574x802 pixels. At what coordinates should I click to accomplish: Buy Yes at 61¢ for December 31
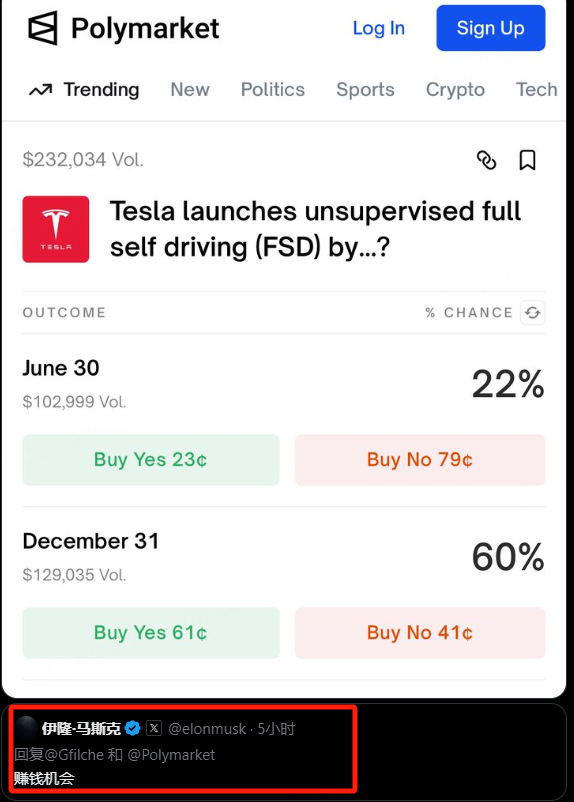pos(151,633)
